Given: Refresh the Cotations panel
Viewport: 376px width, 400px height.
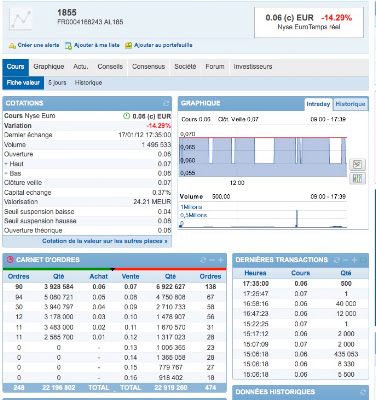Looking at the screenshot, I should tap(166, 103).
